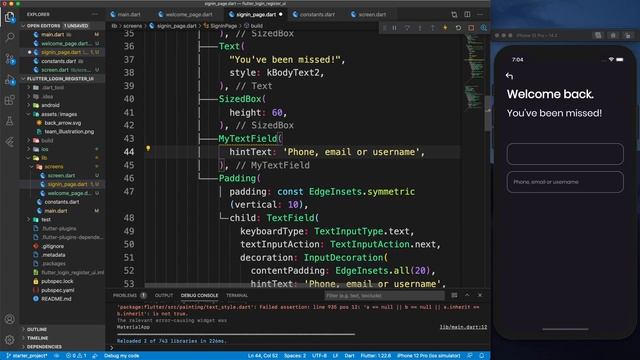Split the editor to the right
The height and width of the screenshot is (360, 640).
click(467, 14)
